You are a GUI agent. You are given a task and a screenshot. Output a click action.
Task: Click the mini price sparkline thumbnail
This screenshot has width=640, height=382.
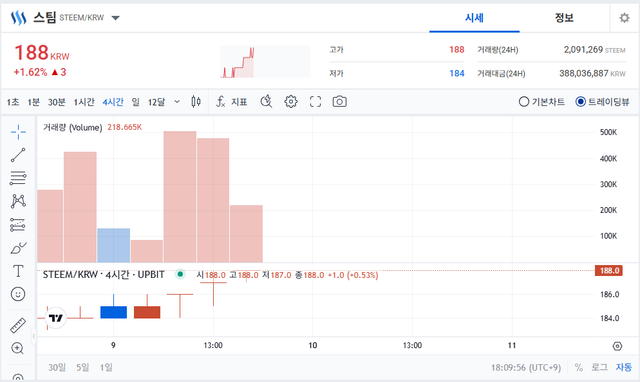(x=265, y=62)
